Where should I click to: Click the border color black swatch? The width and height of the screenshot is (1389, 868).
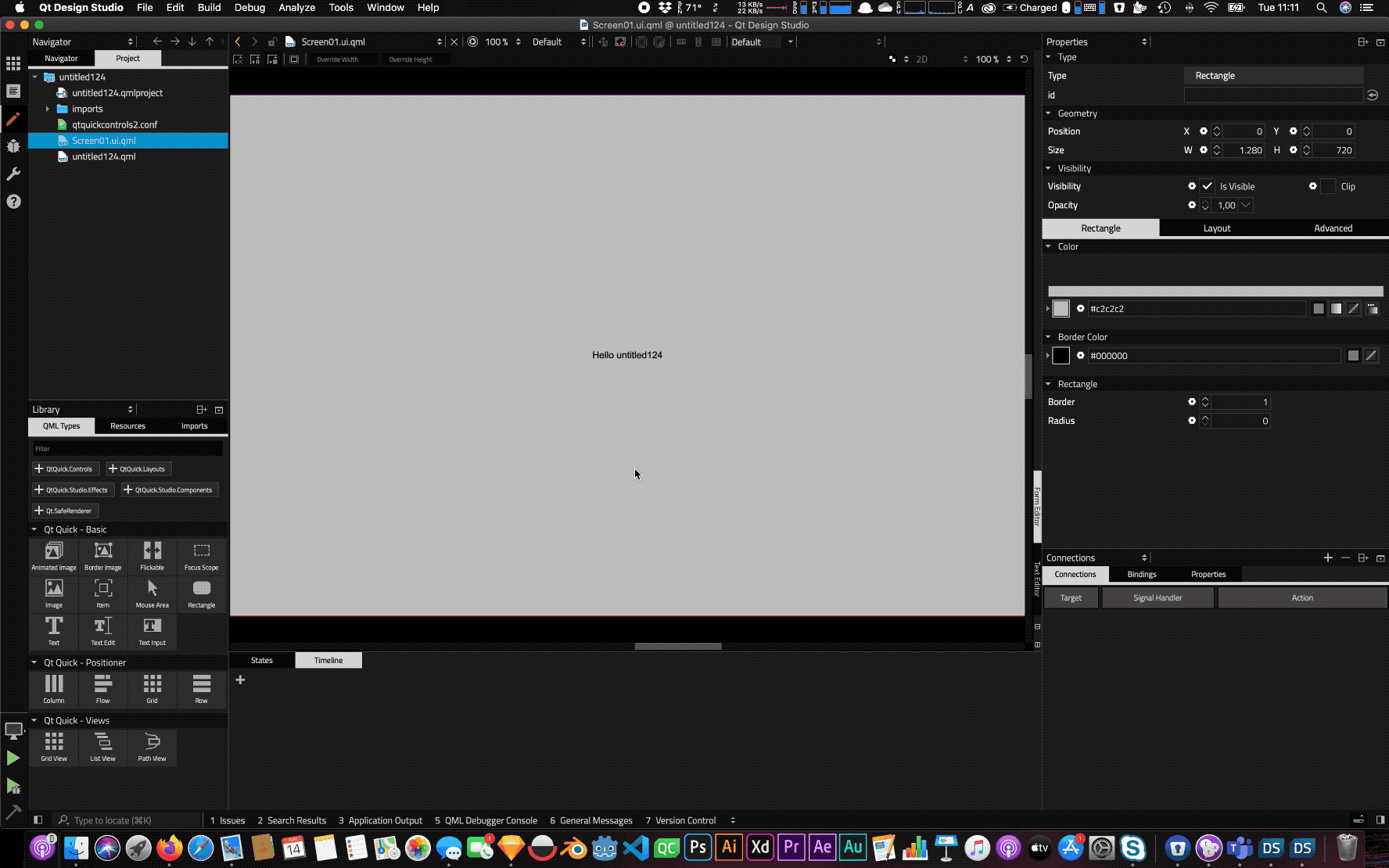[1061, 356]
